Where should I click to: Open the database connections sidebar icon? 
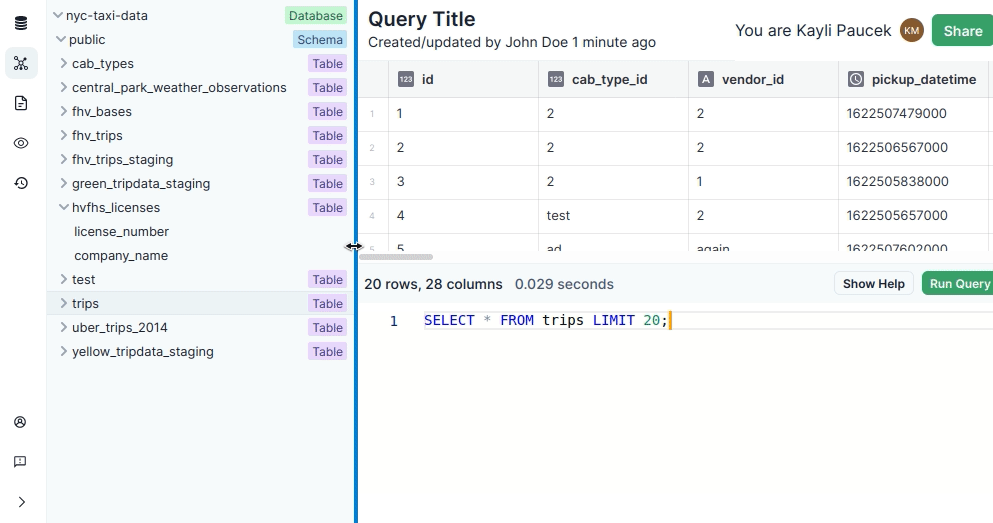point(21,24)
